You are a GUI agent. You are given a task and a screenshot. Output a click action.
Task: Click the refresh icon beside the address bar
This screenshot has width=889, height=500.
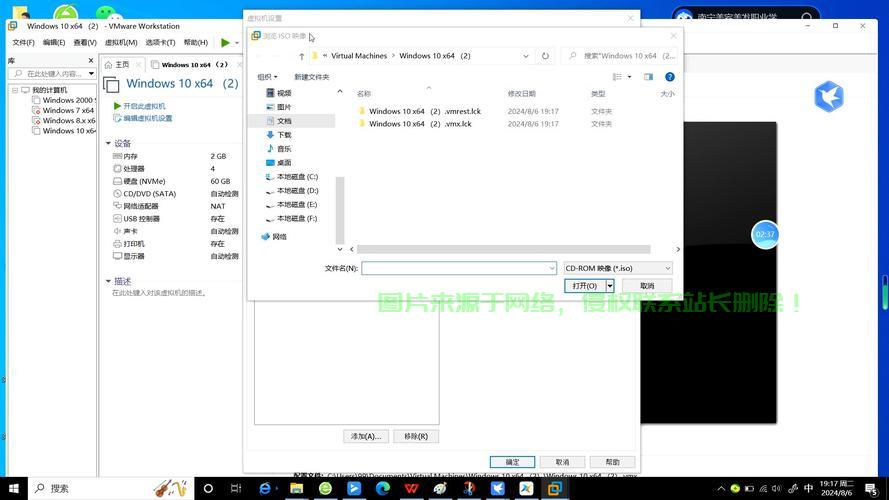point(545,56)
